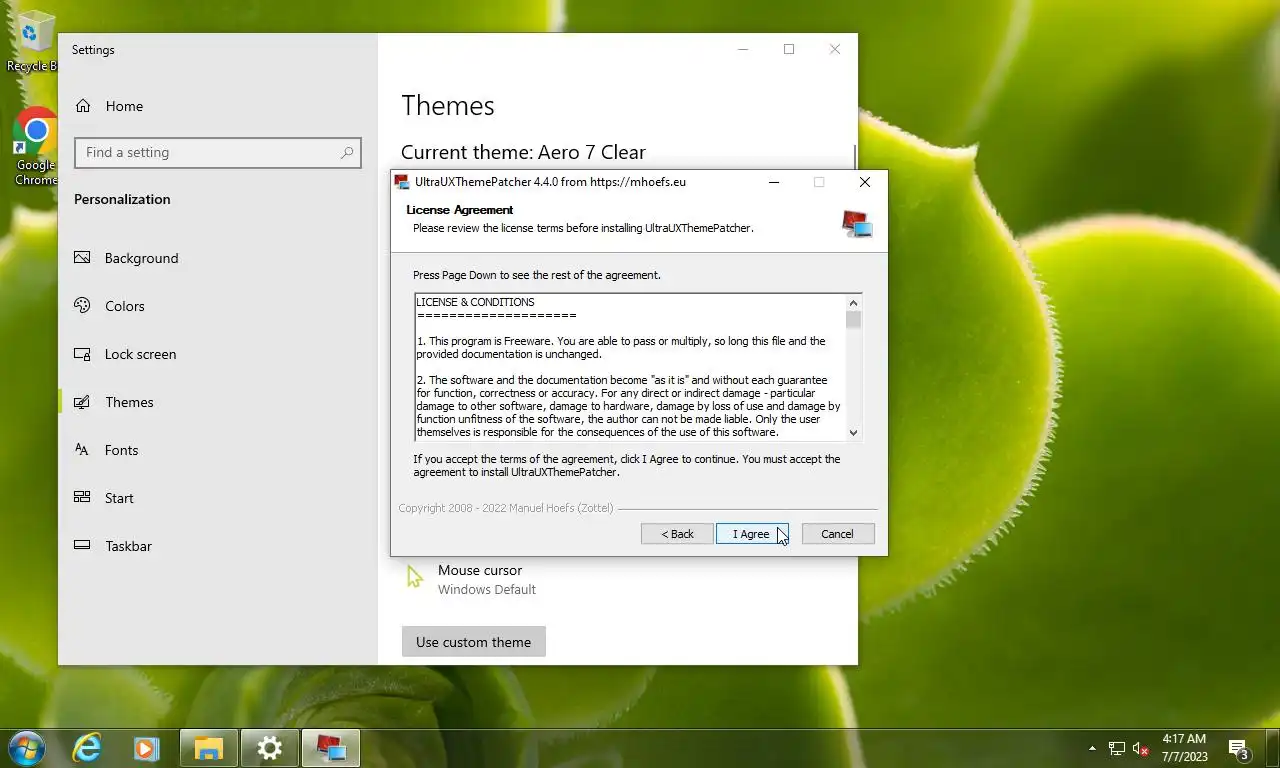The image size is (1280, 768).
Task: Click the Colors palette icon in sidebar
Action: pos(82,306)
